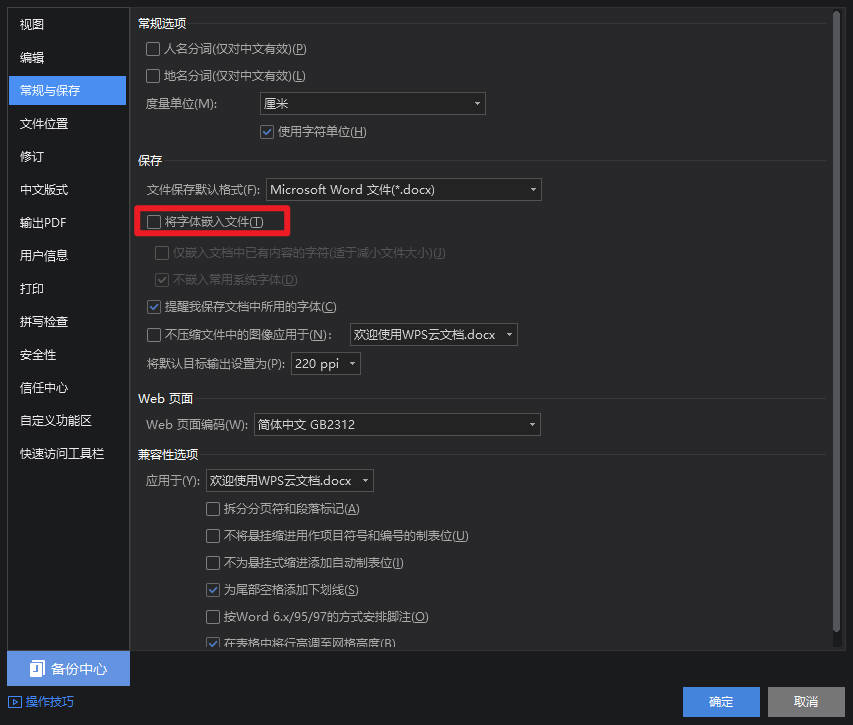Viewport: 853px width, 725px height.
Task: Click the 操作技巧 video tips icon
Action: click(15, 701)
